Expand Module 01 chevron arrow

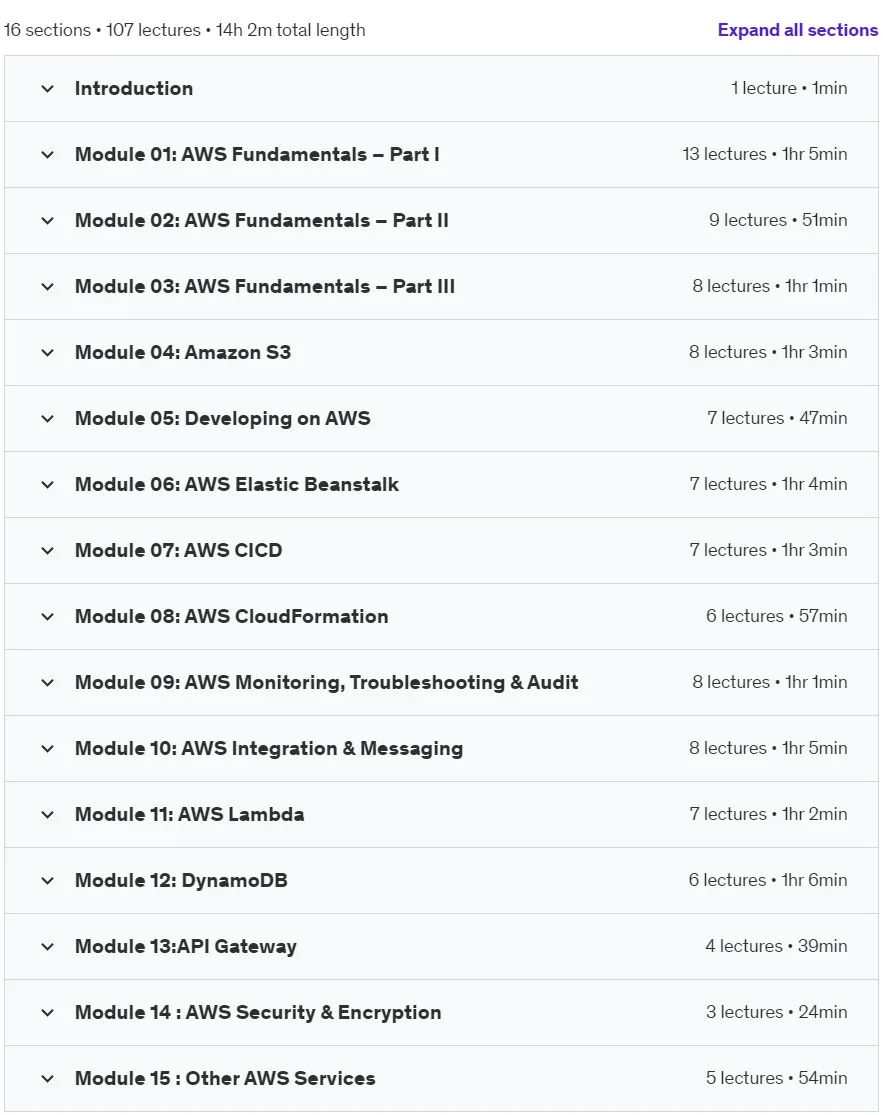48,155
